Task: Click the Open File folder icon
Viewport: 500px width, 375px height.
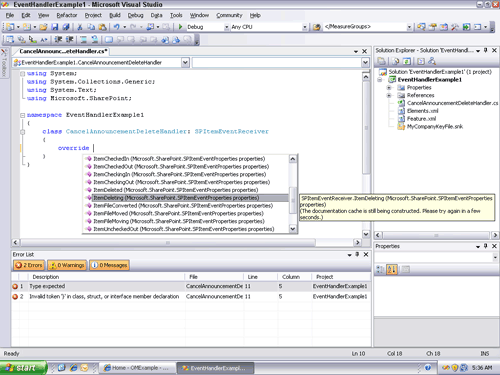Action: (43, 27)
